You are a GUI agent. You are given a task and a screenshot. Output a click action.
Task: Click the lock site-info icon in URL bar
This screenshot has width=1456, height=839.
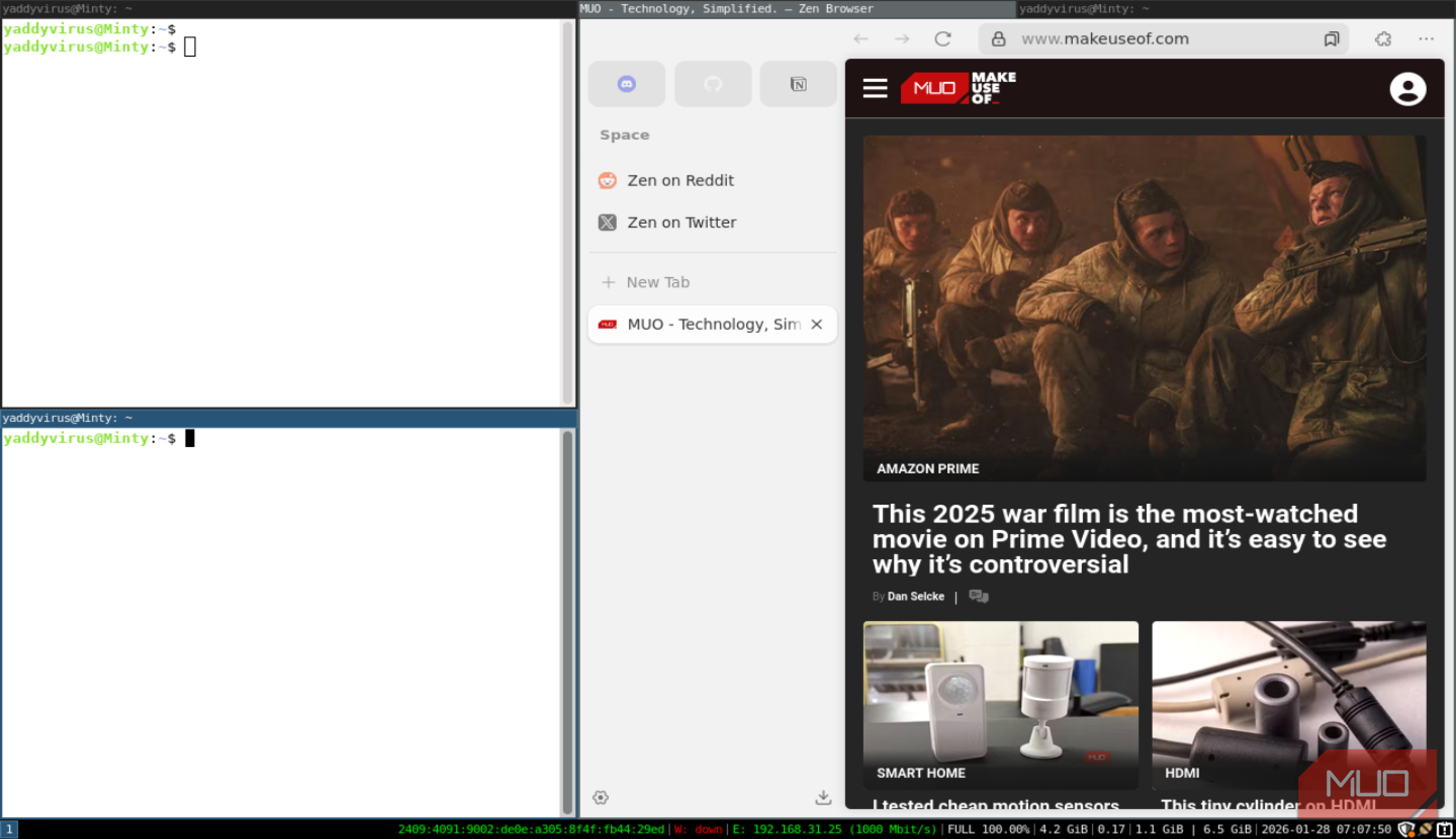pos(998,38)
